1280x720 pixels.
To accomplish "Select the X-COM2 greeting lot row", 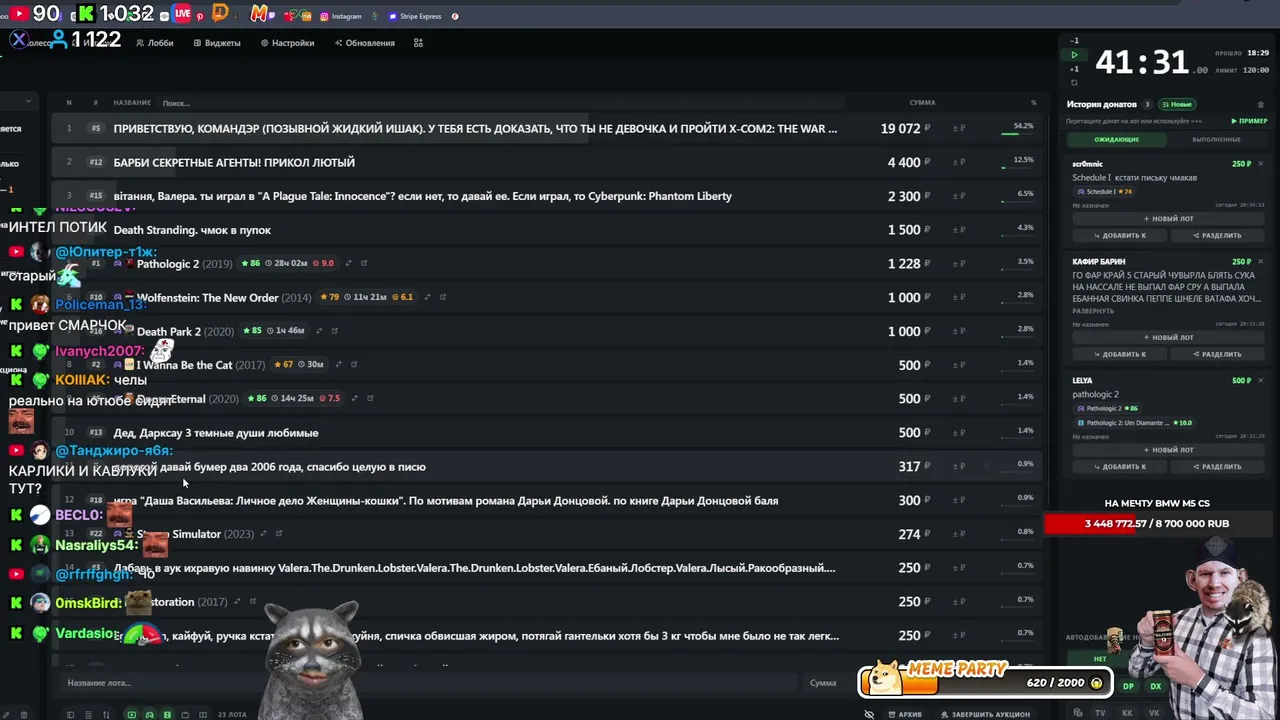I will [545, 128].
